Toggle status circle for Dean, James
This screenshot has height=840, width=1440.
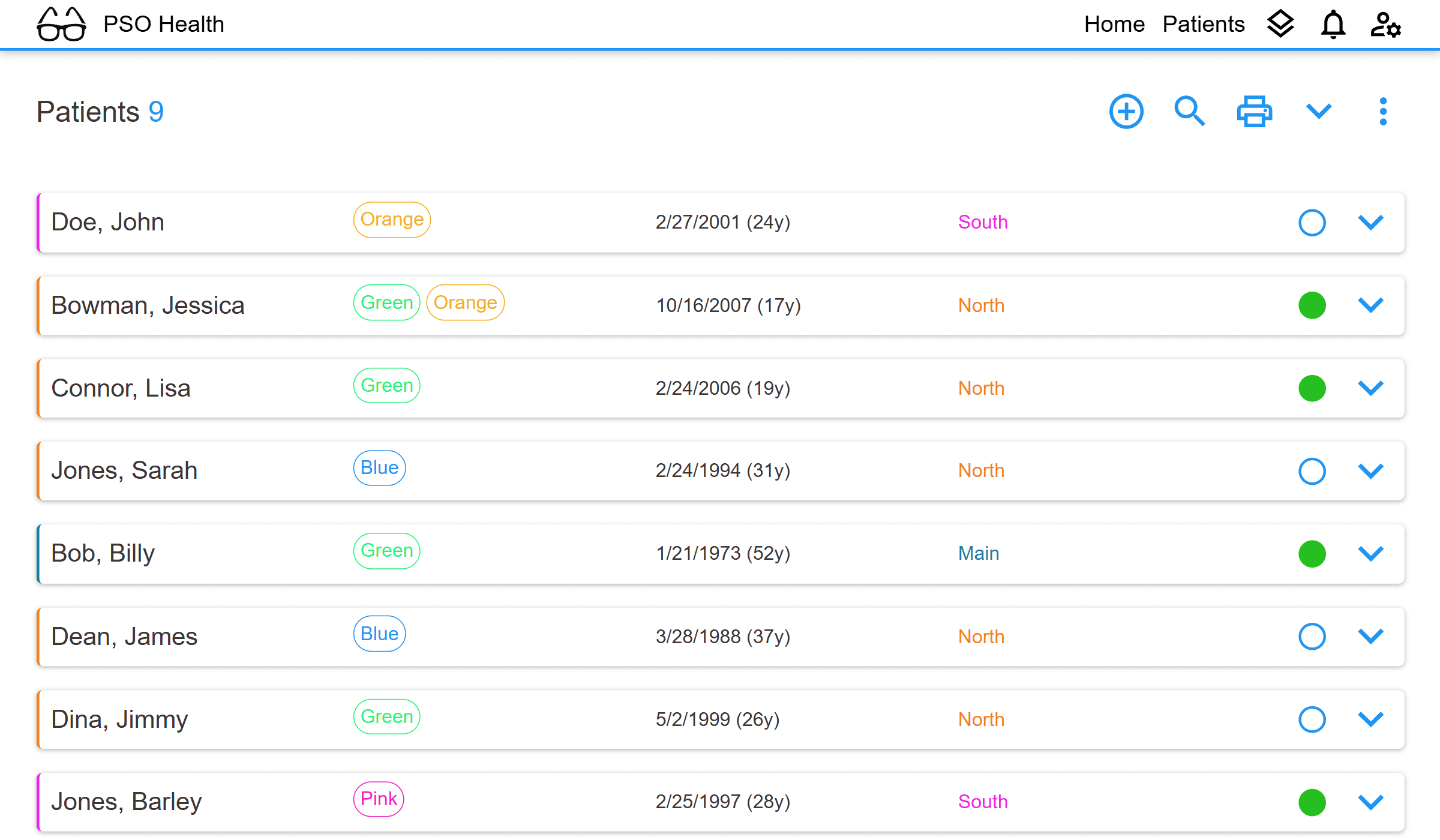point(1312,636)
